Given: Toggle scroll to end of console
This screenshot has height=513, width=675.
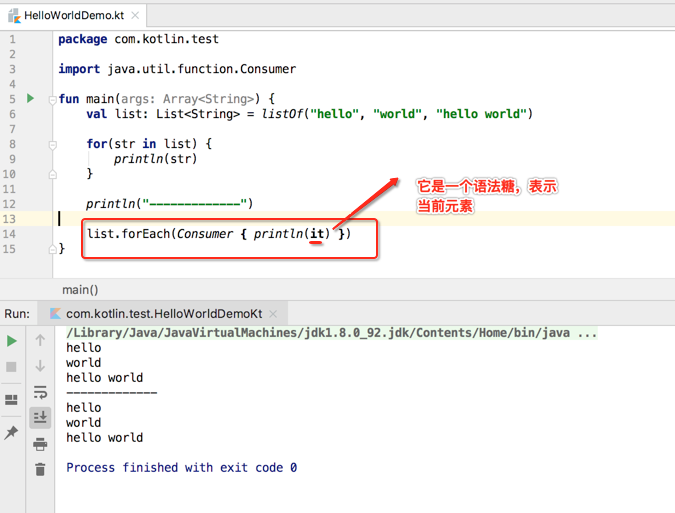Looking at the screenshot, I should pos(40,417).
